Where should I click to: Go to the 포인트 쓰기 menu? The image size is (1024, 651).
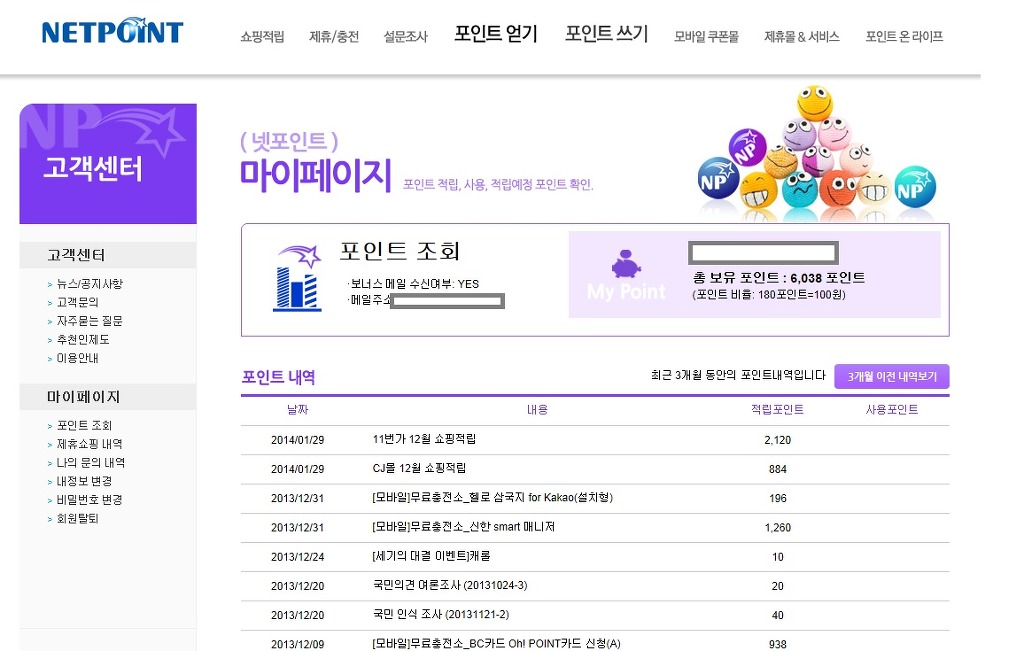(x=606, y=34)
